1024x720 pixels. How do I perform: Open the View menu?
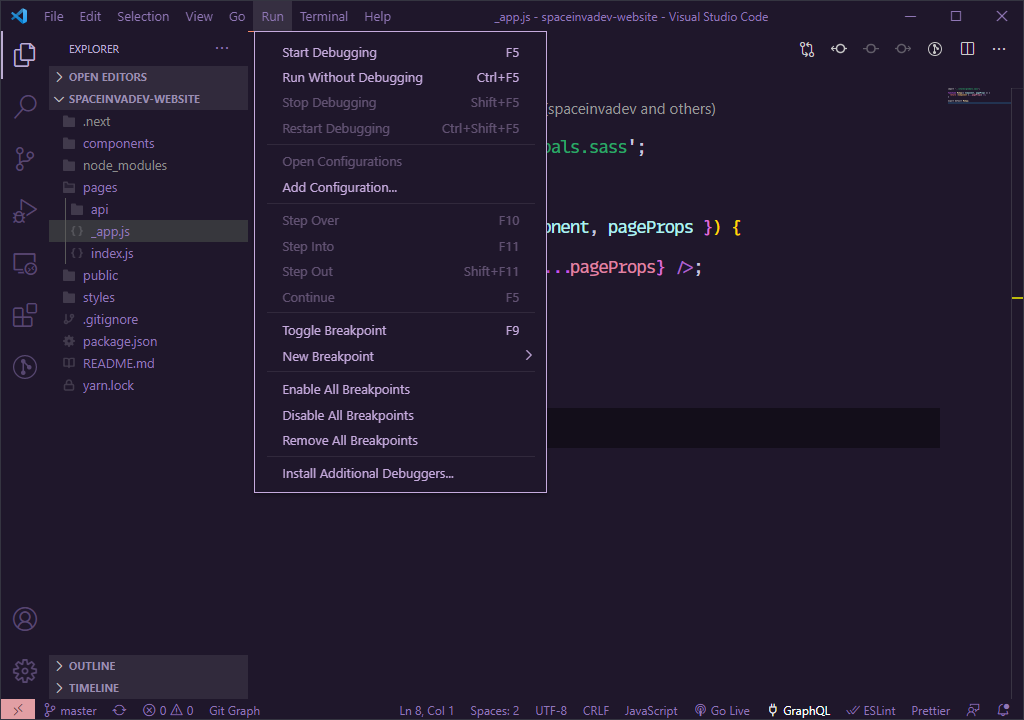point(199,16)
